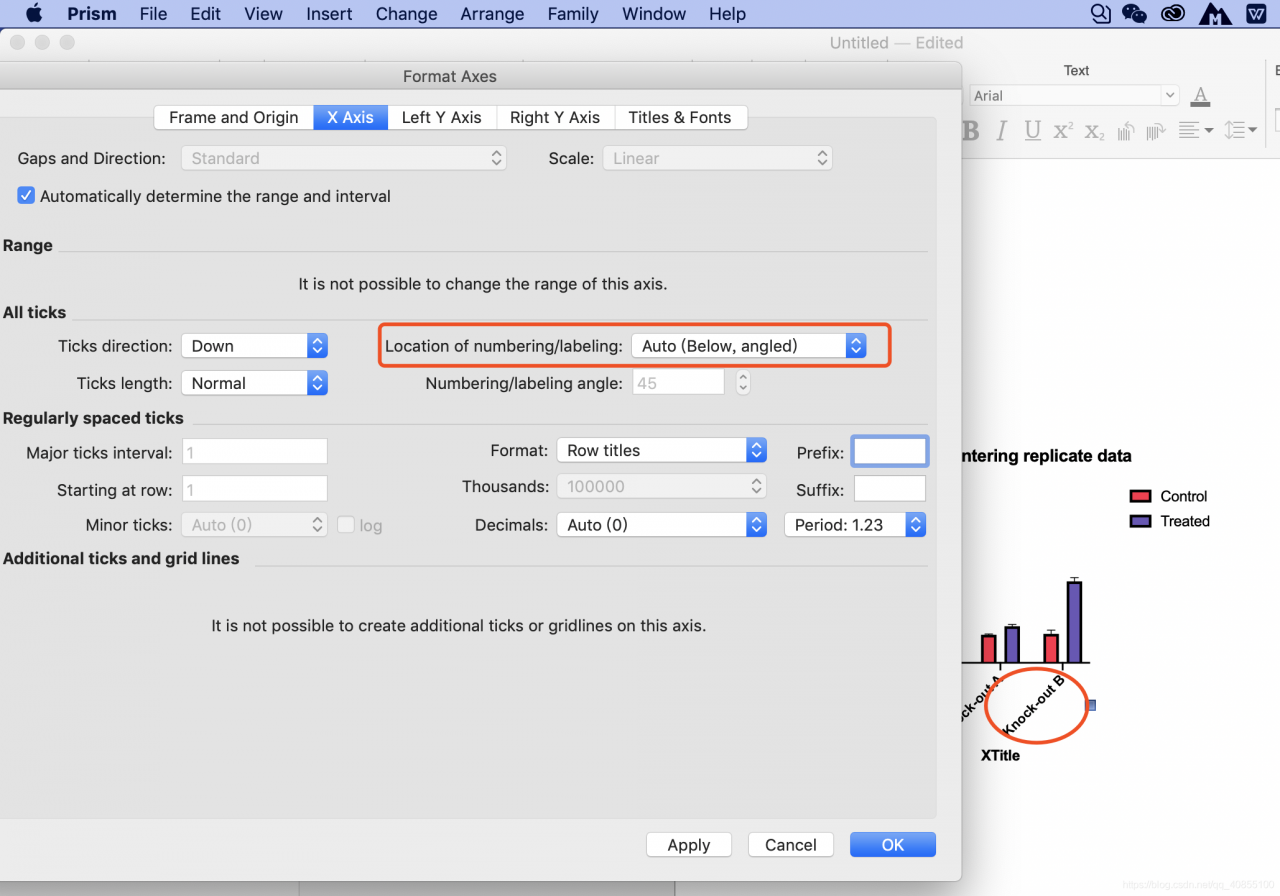This screenshot has height=896, width=1280.
Task: Switch to Left Y Axis tab
Action: [441, 117]
